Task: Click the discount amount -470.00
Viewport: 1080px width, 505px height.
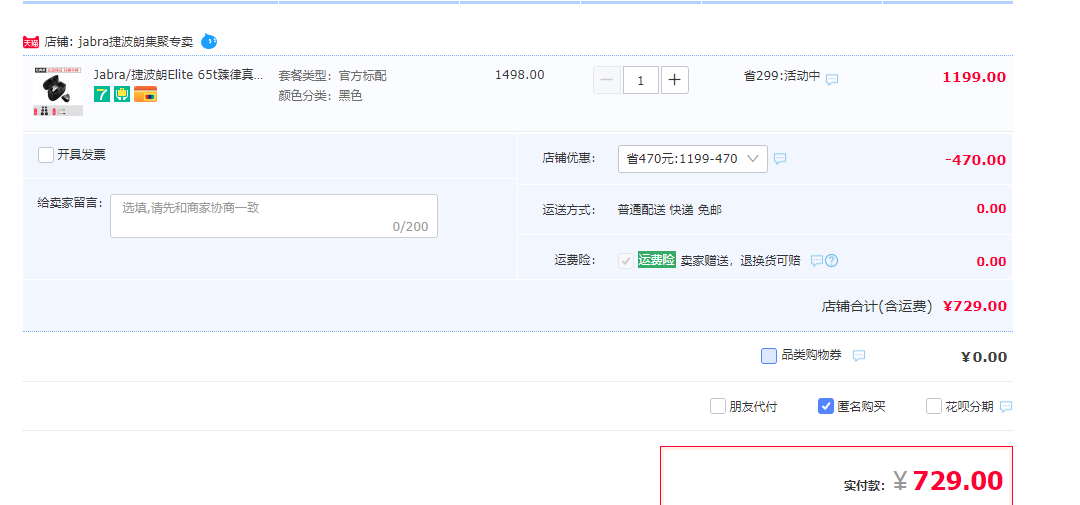Action: point(975,160)
